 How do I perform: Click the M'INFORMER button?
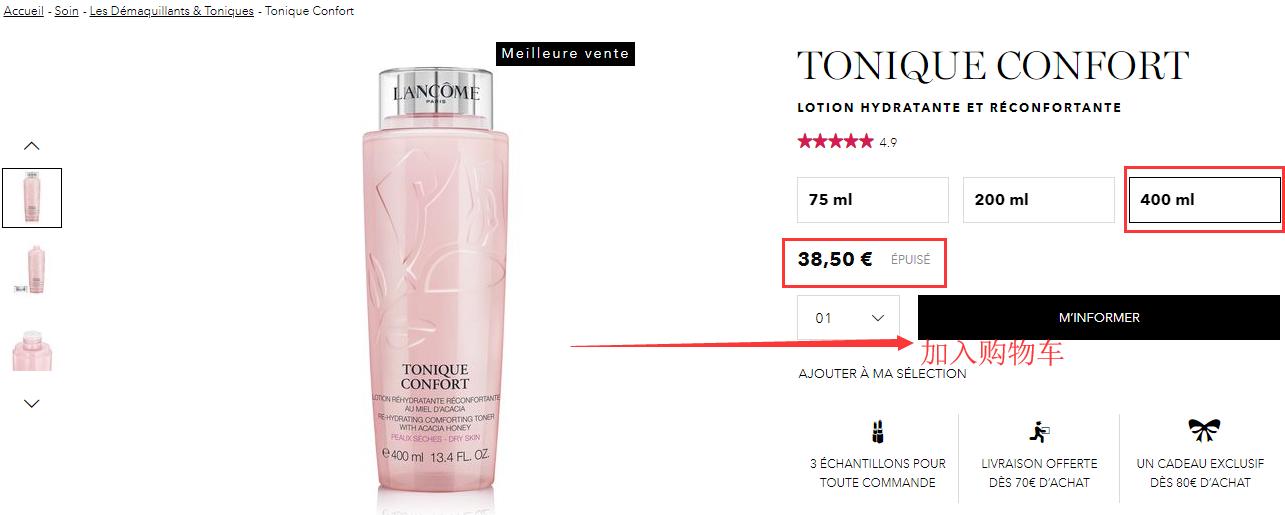(x=1099, y=318)
